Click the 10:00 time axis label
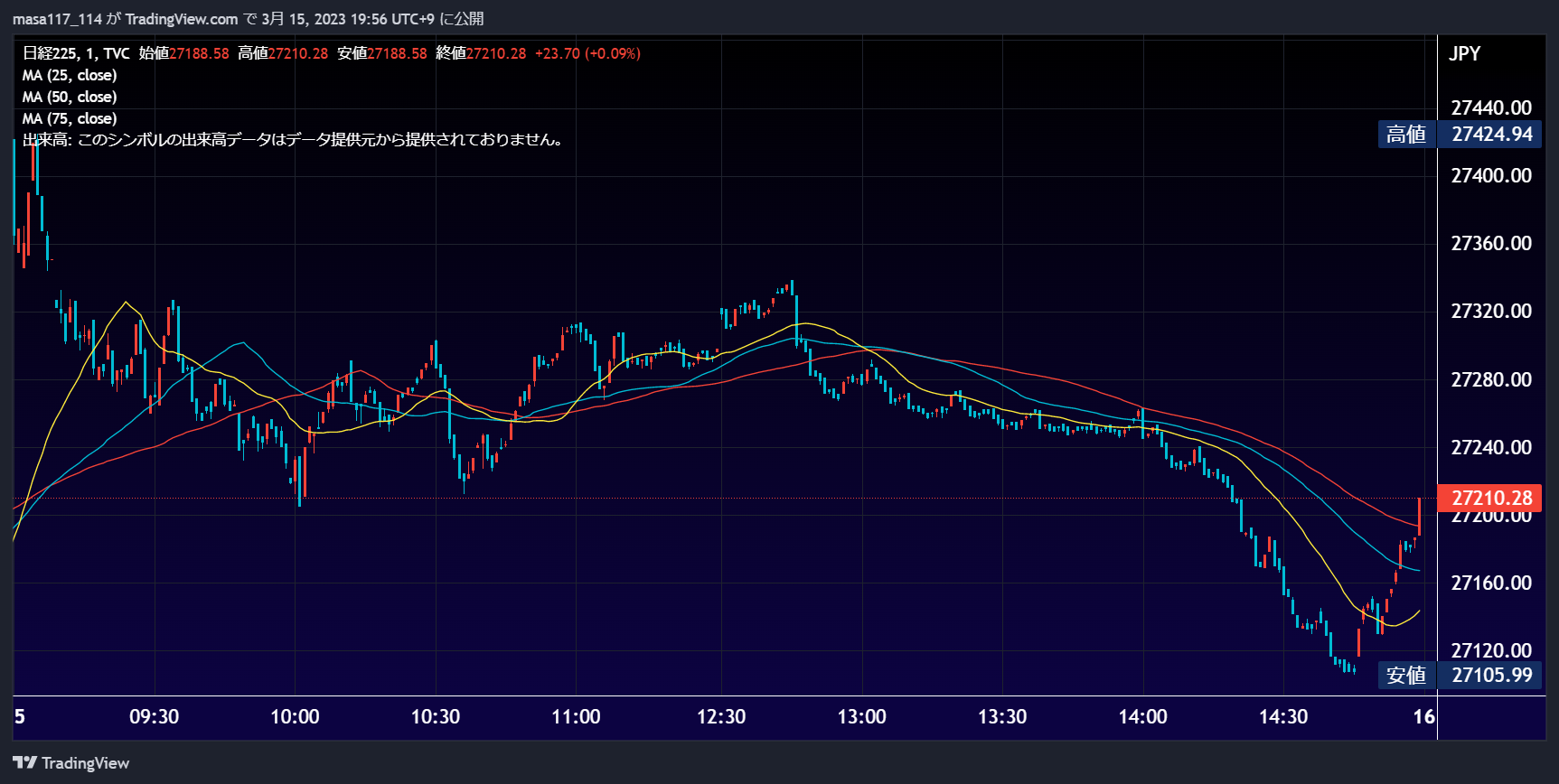The width and height of the screenshot is (1559, 784). (295, 717)
